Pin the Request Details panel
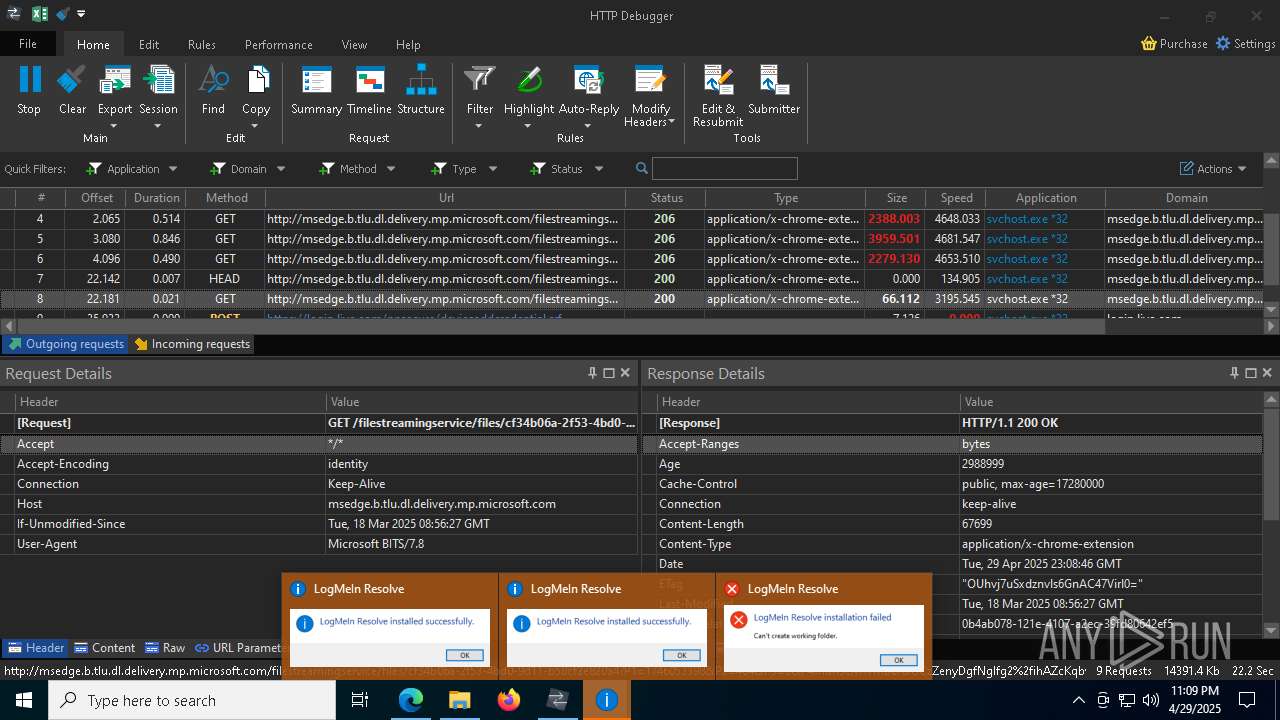This screenshot has height=720, width=1280. point(592,373)
